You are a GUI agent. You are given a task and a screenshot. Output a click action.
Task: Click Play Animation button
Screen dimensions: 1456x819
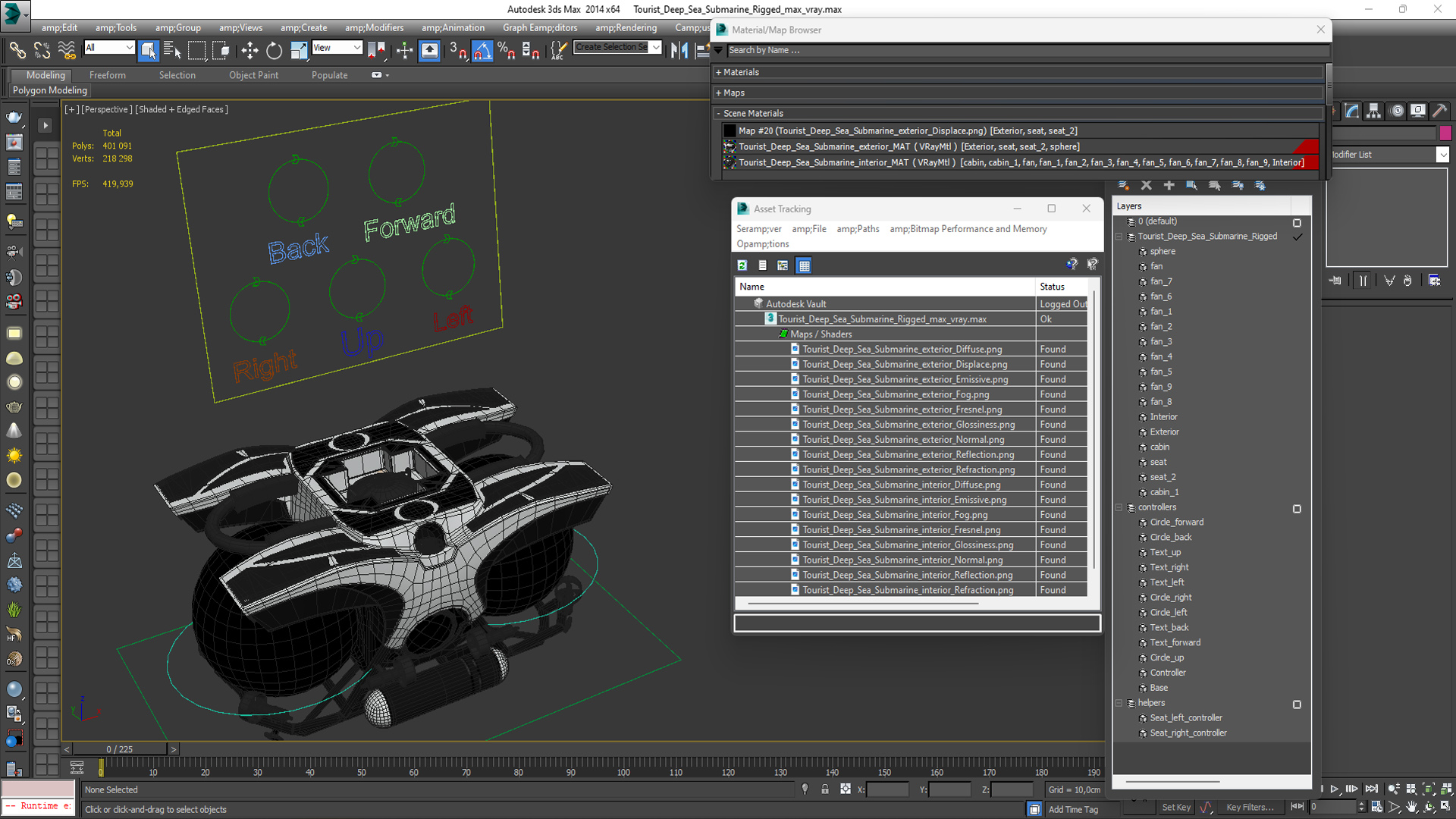coord(1335,789)
